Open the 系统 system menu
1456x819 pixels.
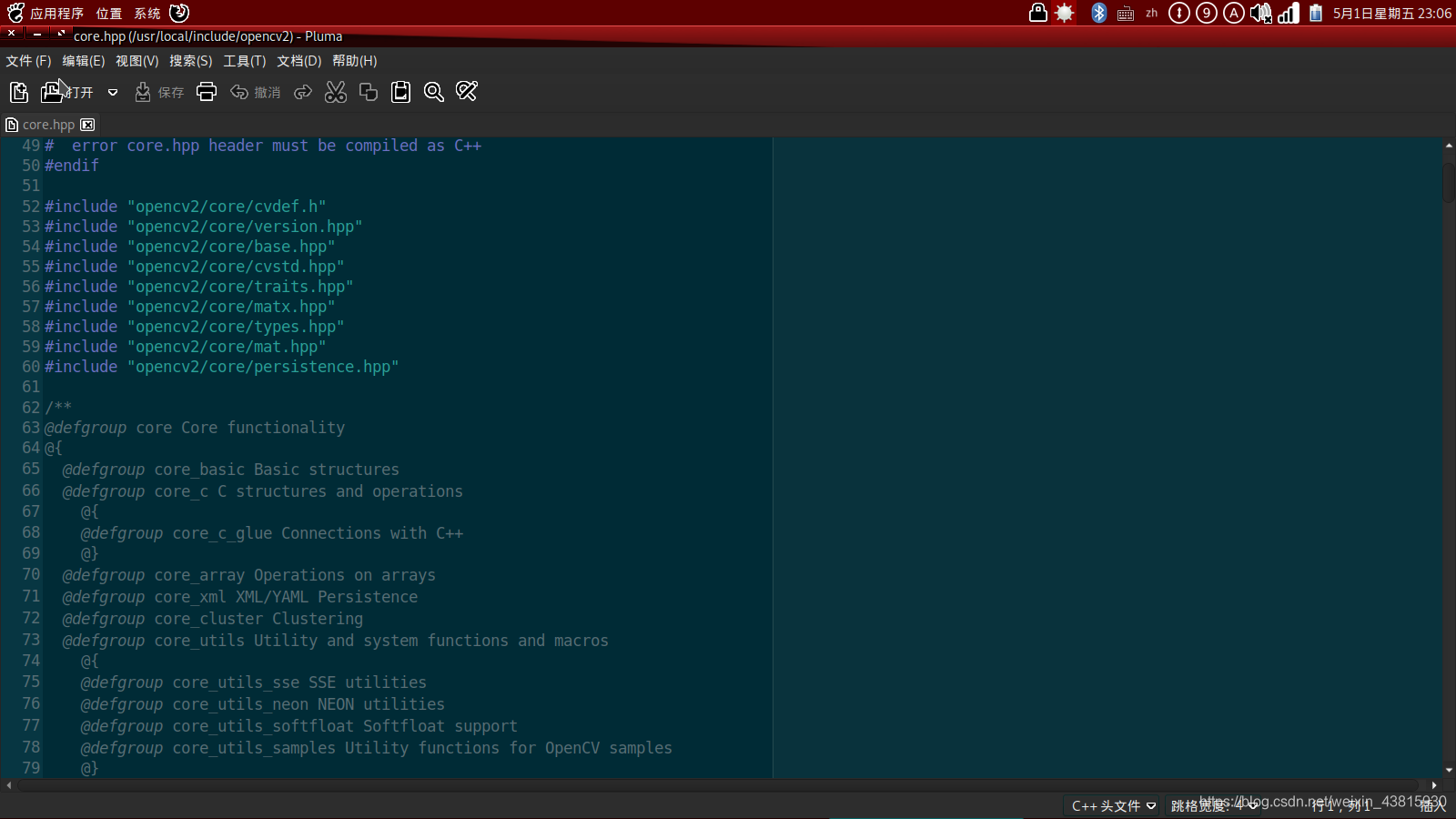click(147, 14)
